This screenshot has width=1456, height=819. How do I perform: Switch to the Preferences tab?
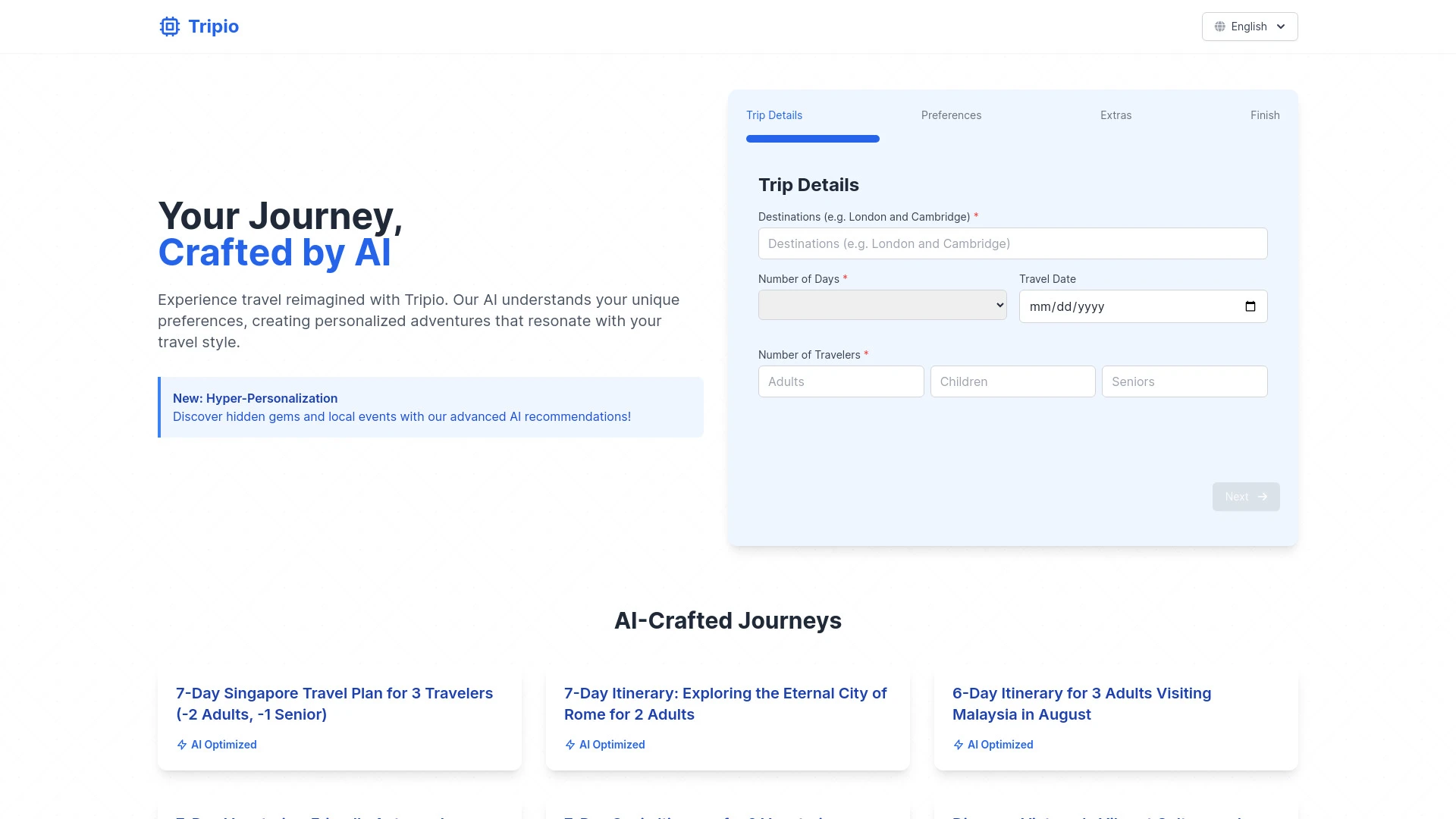click(x=951, y=114)
